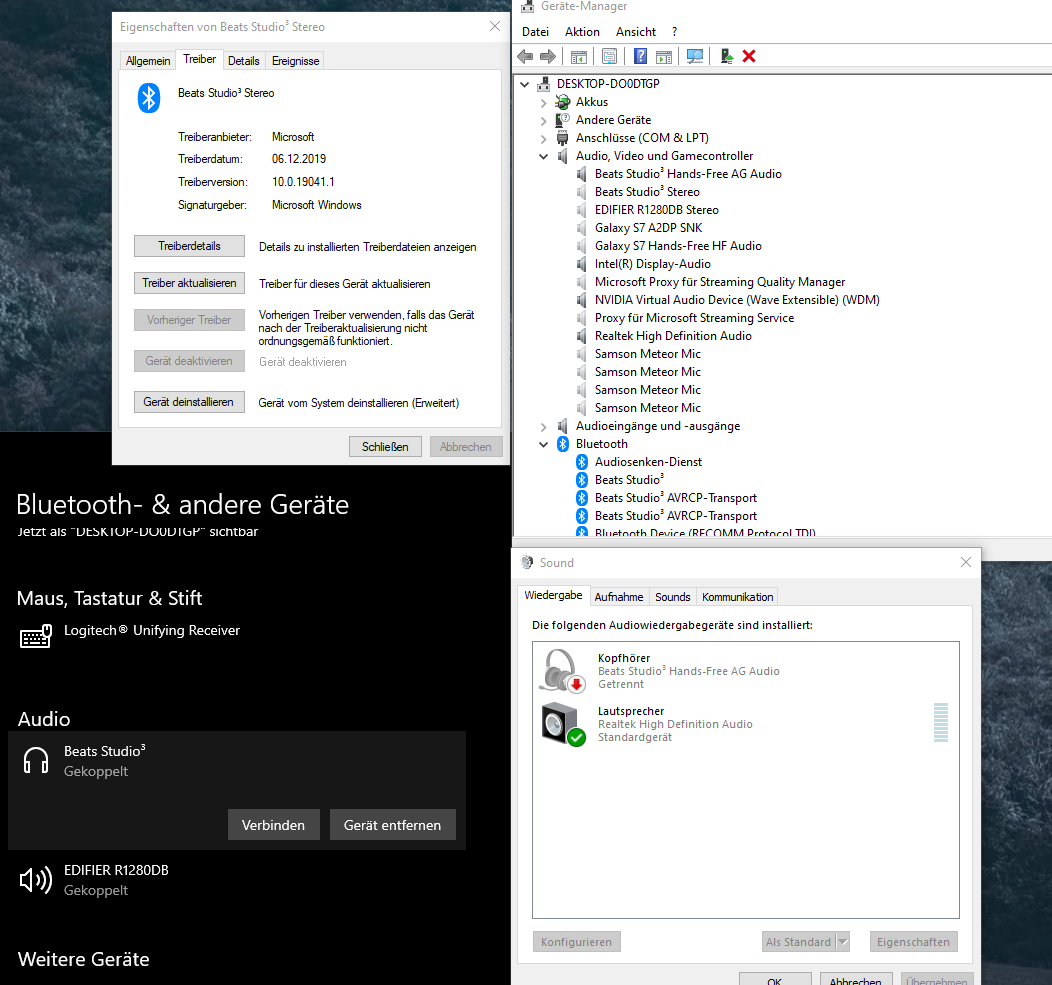Switch to Ereignisse tab
Viewport: 1052px width, 985px height.
click(295, 61)
